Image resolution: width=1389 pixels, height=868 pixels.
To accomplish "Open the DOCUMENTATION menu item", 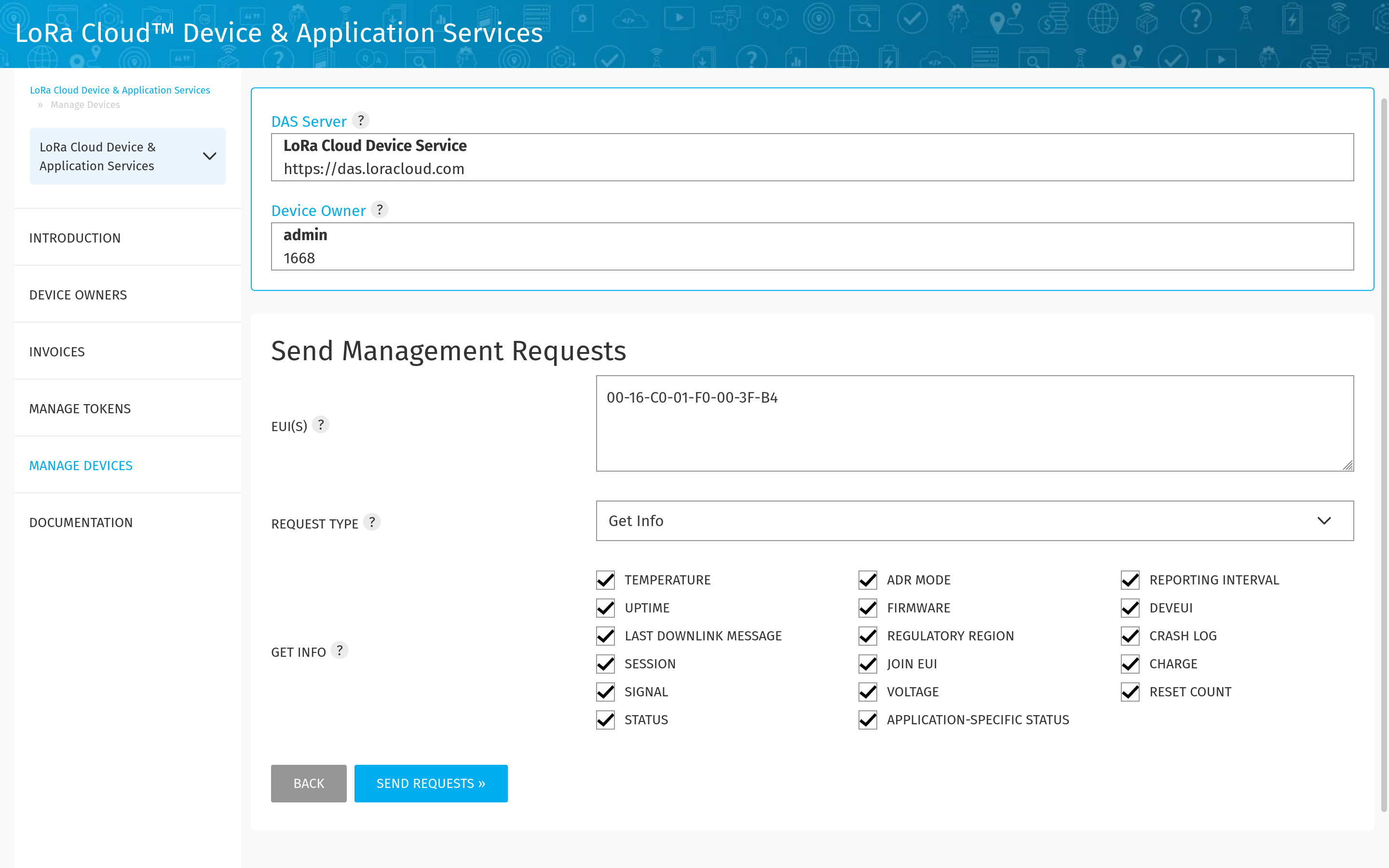I will click(x=127, y=522).
